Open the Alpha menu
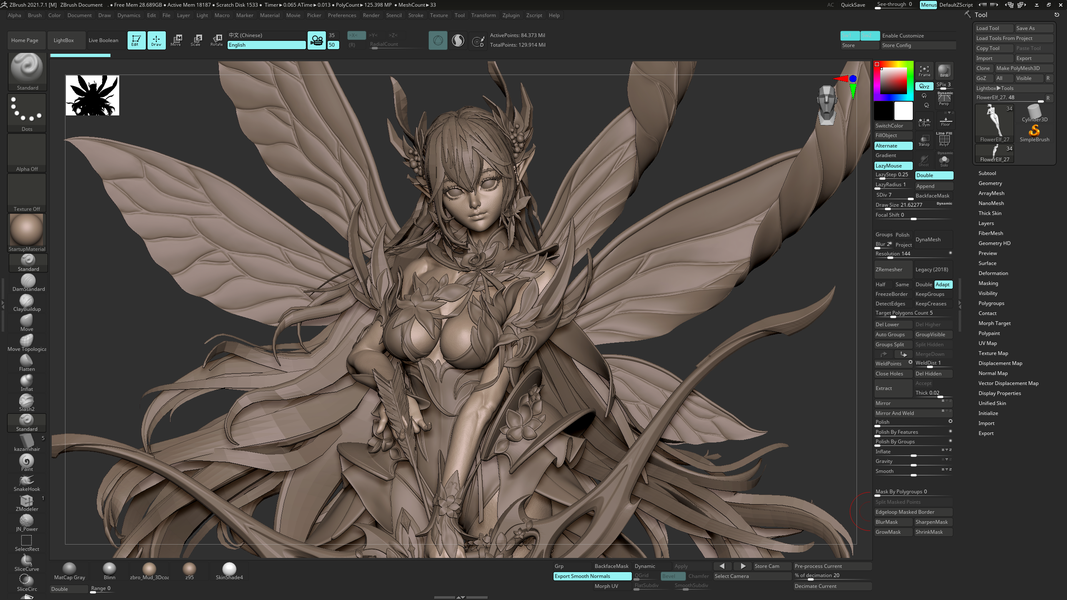 point(14,15)
